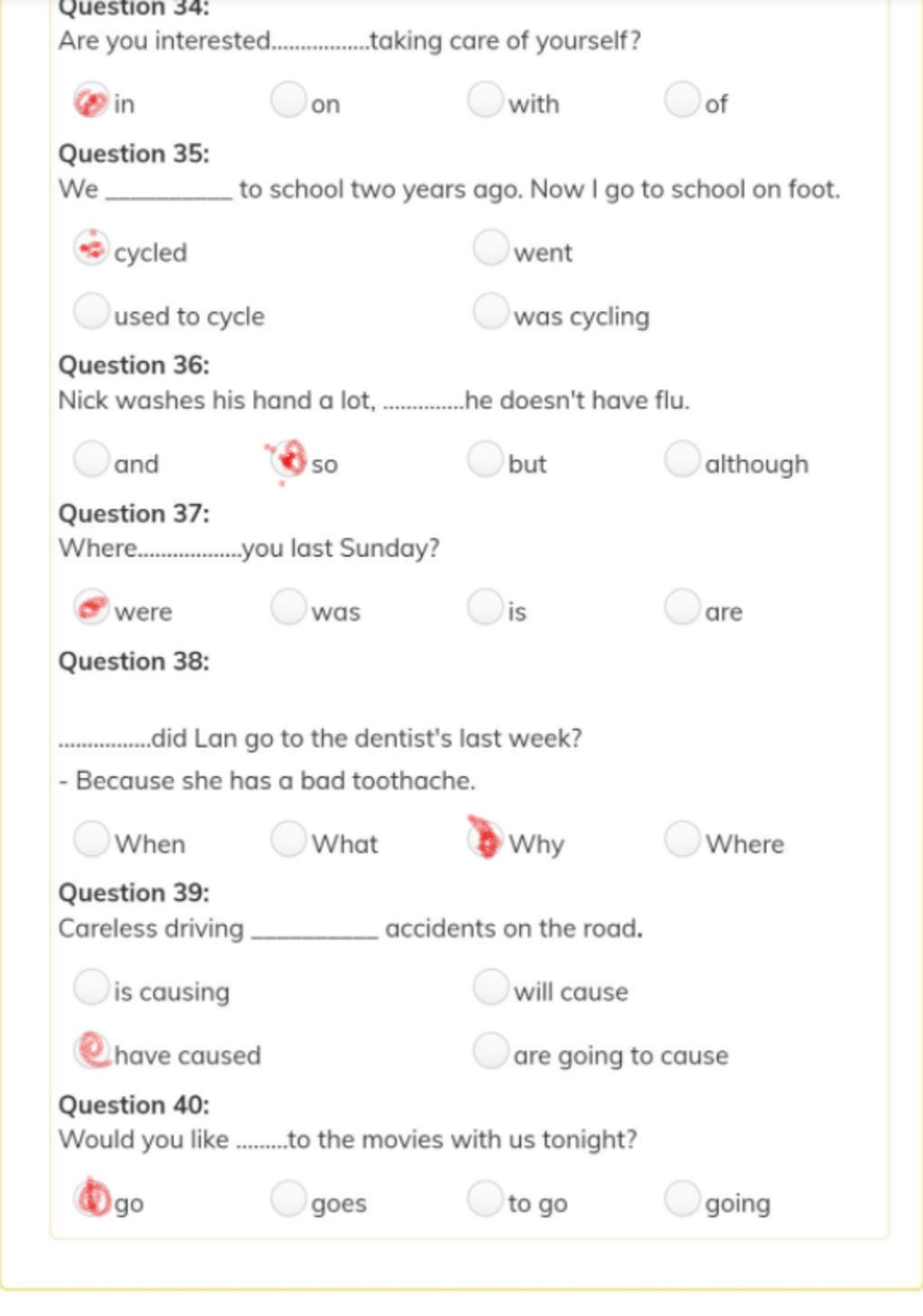Choose 'used to cycle' radio button
Image resolution: width=923 pixels, height=1316 pixels.
91,311
